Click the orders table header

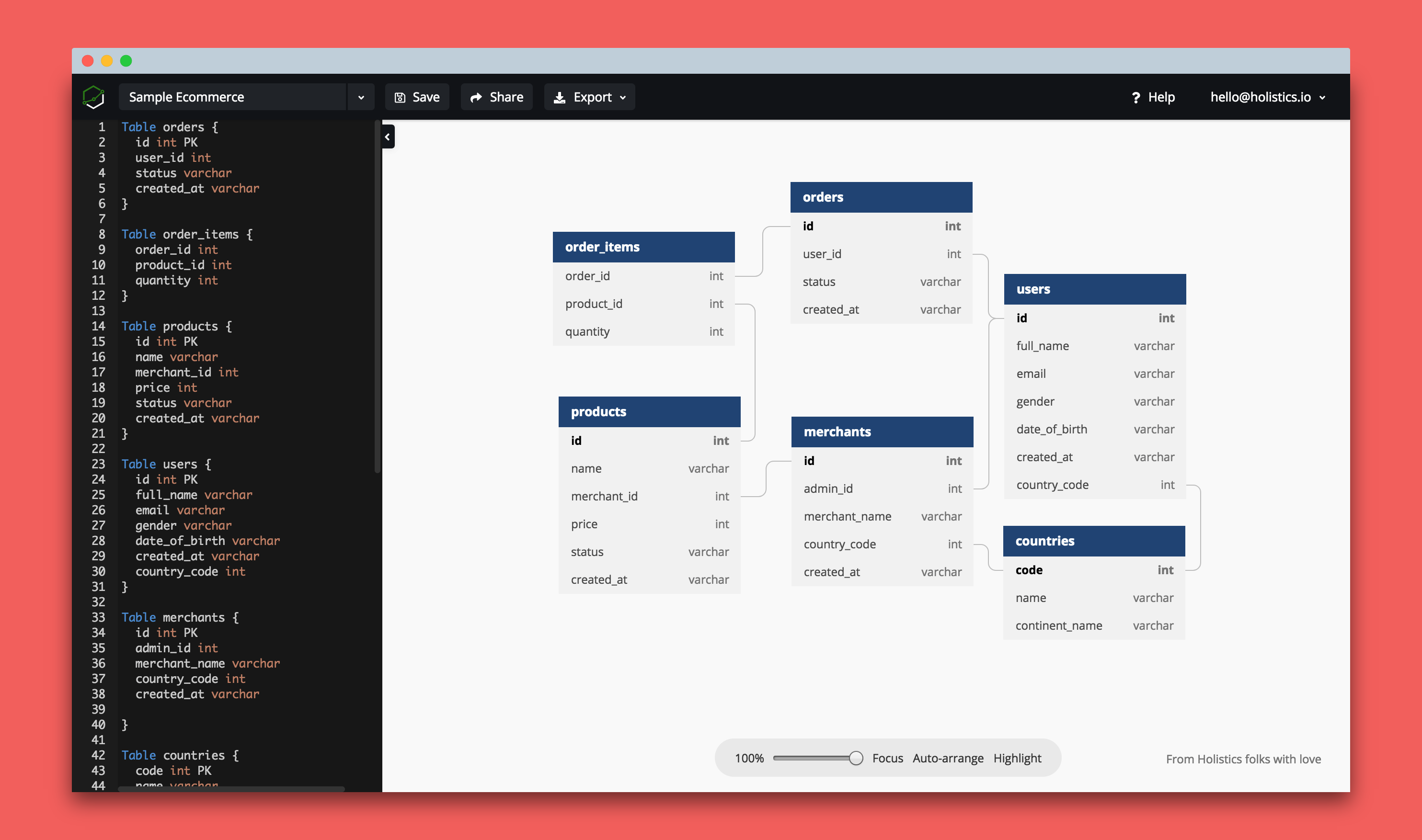point(879,196)
